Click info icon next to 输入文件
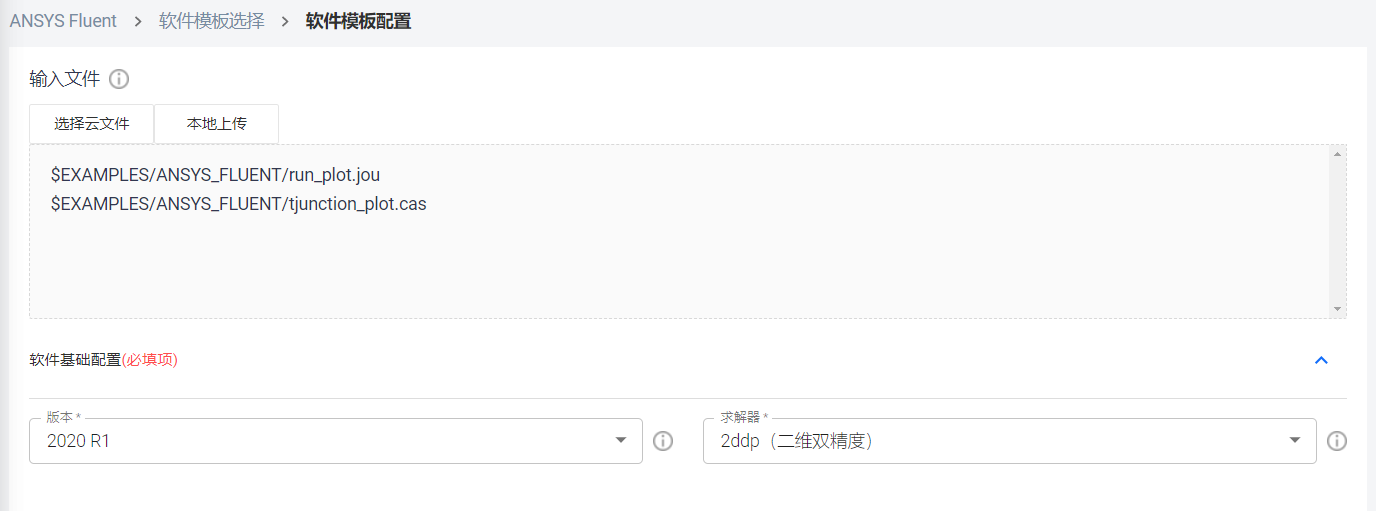 coord(119,79)
